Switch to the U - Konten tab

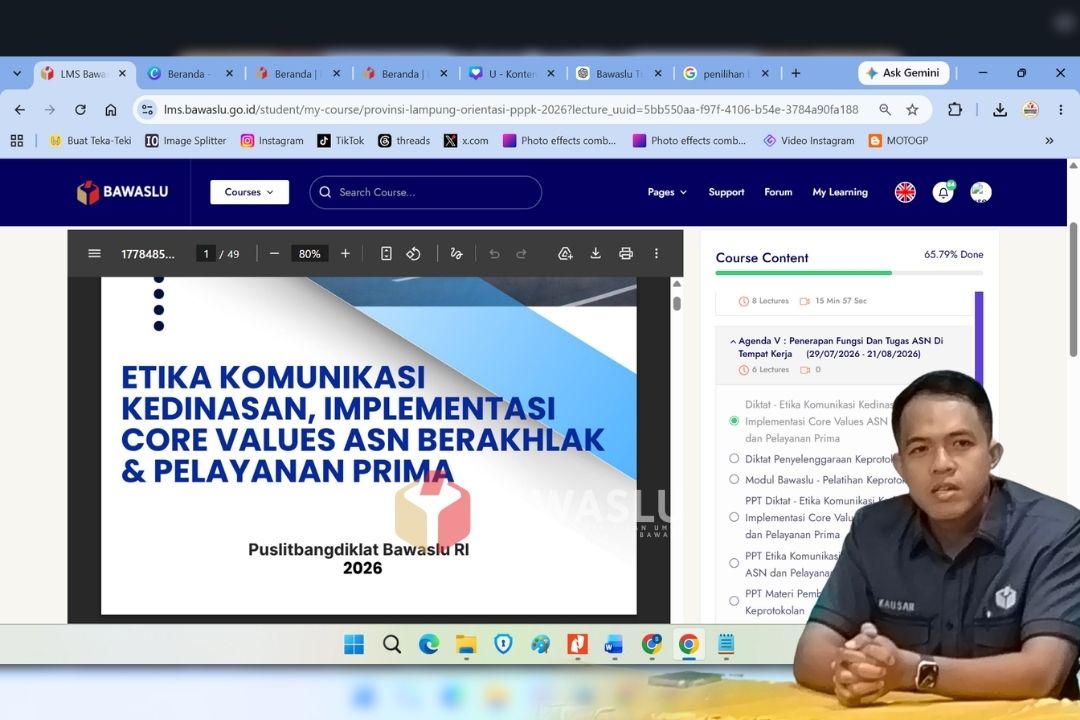coord(512,74)
